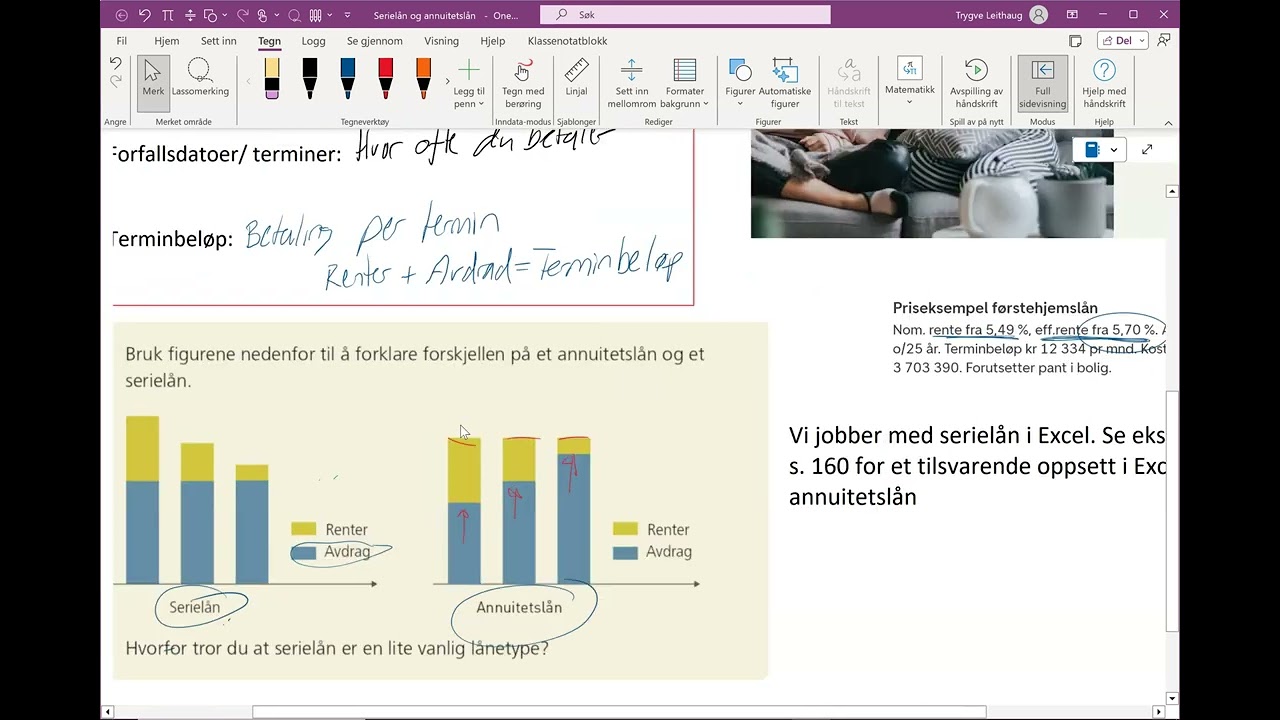Click the lasso icon in quick access toolbar
Viewport: 1280px width, 720px height.
coord(294,15)
